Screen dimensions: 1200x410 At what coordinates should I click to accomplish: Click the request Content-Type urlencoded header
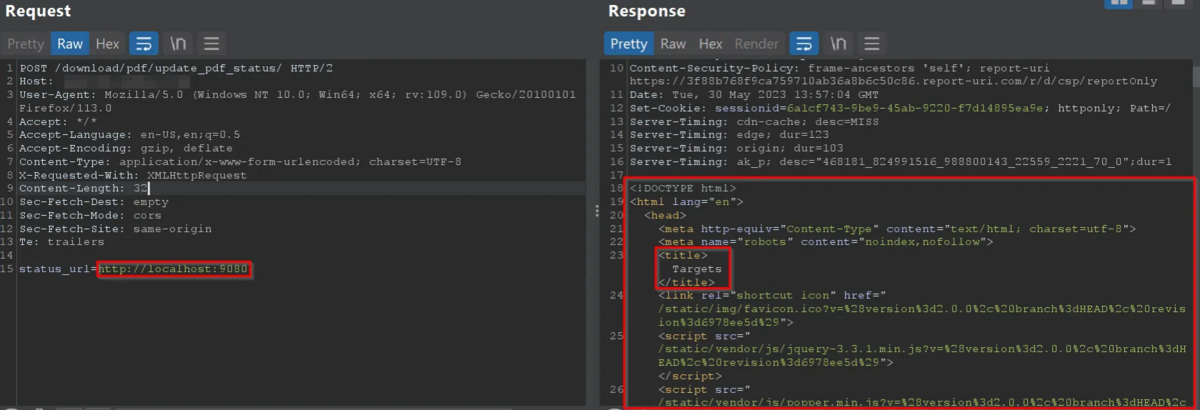point(240,161)
